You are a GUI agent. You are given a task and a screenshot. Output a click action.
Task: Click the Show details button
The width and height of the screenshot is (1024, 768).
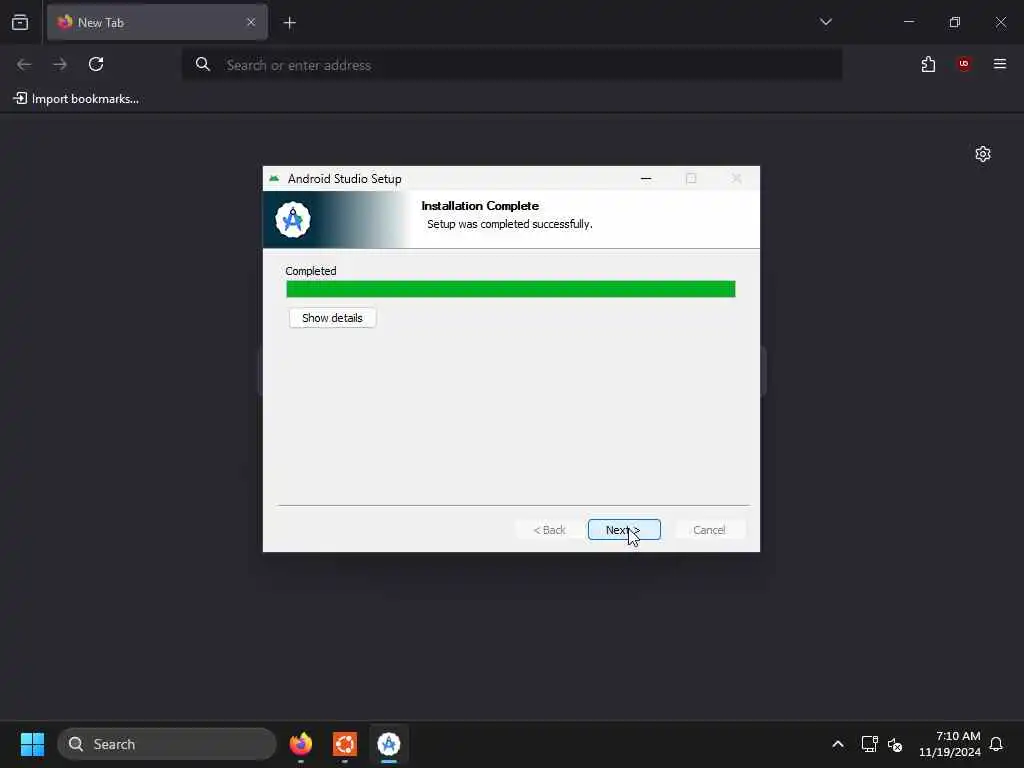(x=332, y=318)
